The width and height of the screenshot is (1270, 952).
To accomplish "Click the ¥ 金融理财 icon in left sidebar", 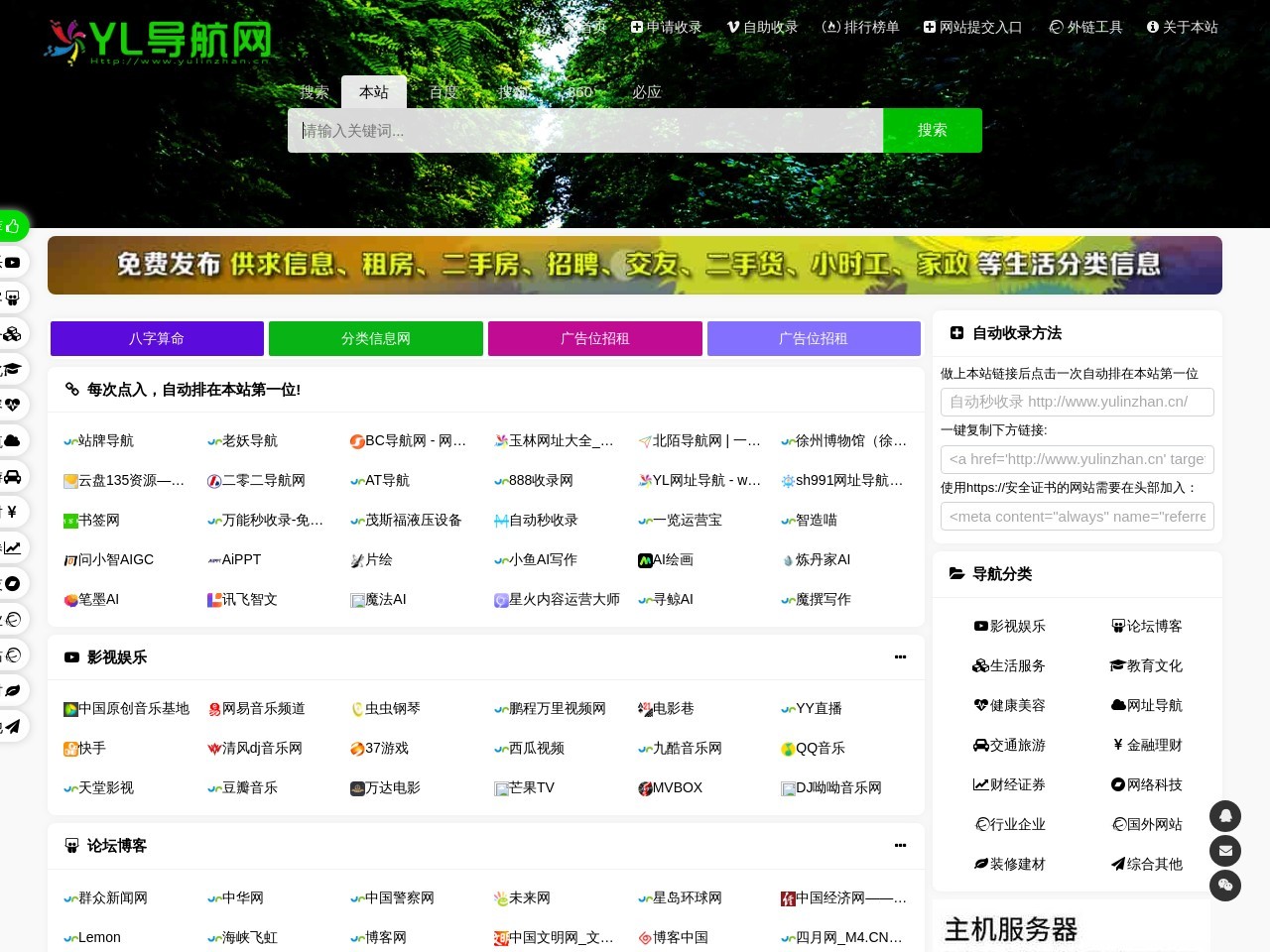I will click(x=13, y=512).
